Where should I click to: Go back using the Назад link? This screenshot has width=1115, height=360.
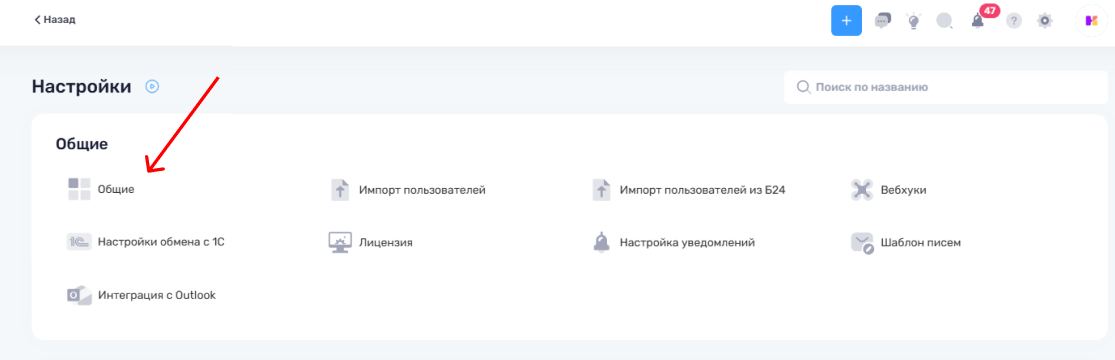(55, 20)
